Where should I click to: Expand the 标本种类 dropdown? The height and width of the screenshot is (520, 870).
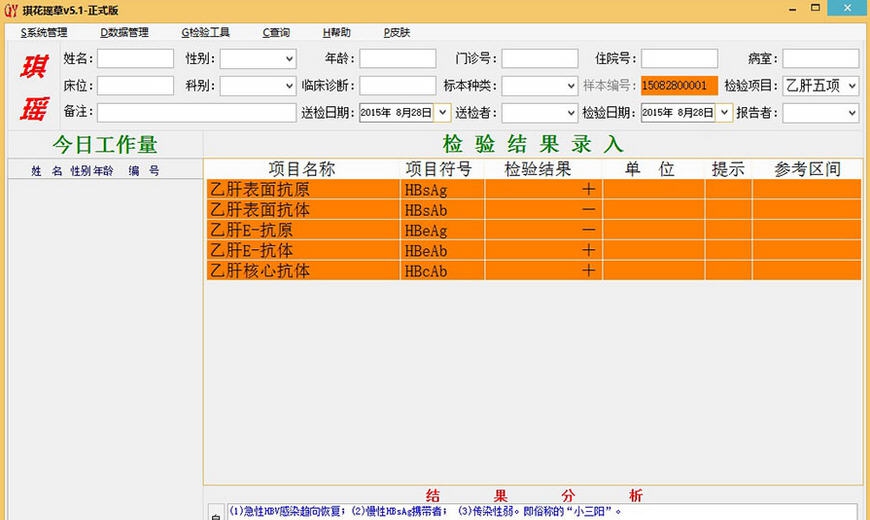tap(571, 86)
